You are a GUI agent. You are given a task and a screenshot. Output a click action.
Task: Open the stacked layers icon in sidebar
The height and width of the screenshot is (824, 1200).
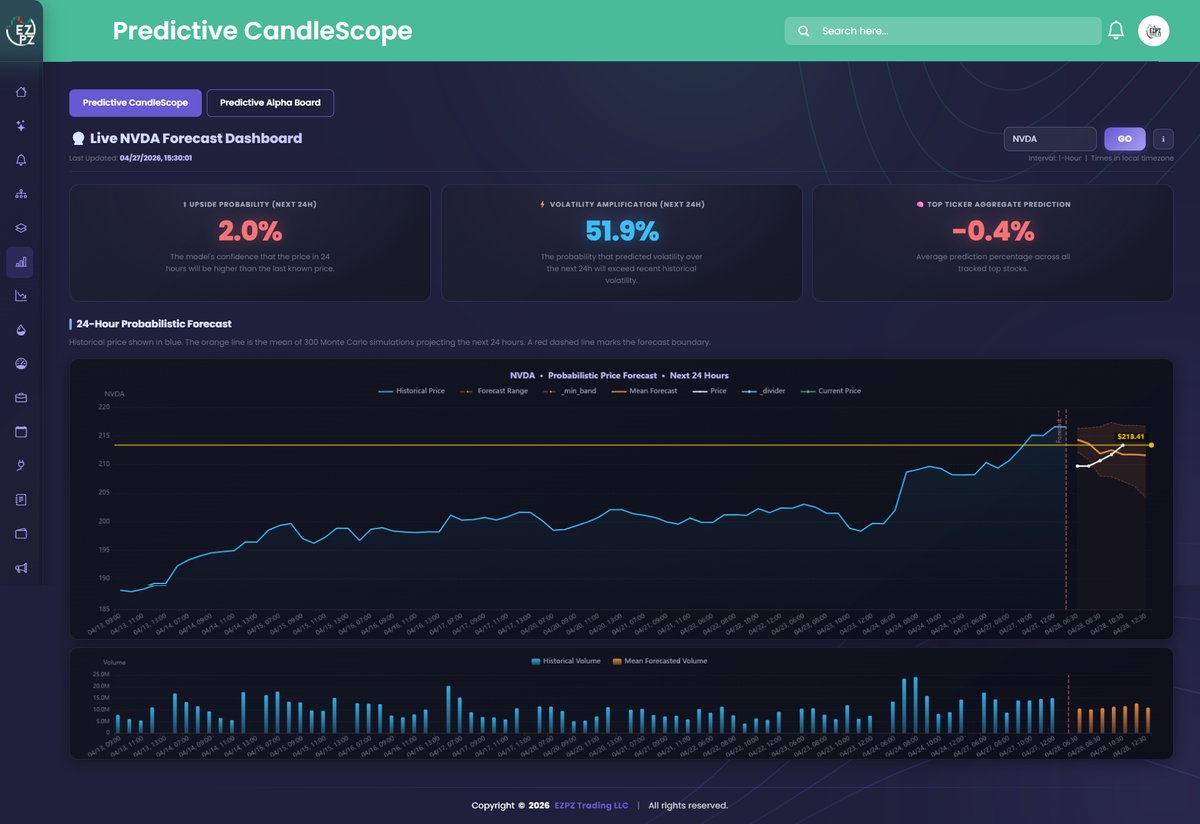coord(21,228)
